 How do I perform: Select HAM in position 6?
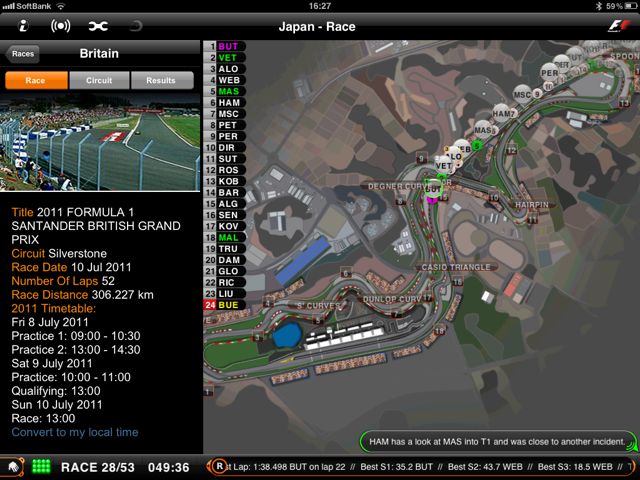coord(225,102)
